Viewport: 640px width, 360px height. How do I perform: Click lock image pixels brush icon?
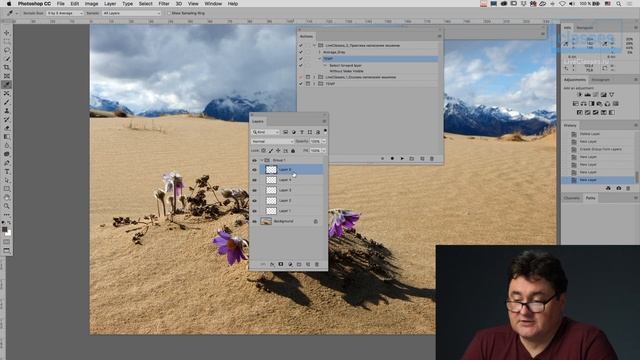coord(271,151)
